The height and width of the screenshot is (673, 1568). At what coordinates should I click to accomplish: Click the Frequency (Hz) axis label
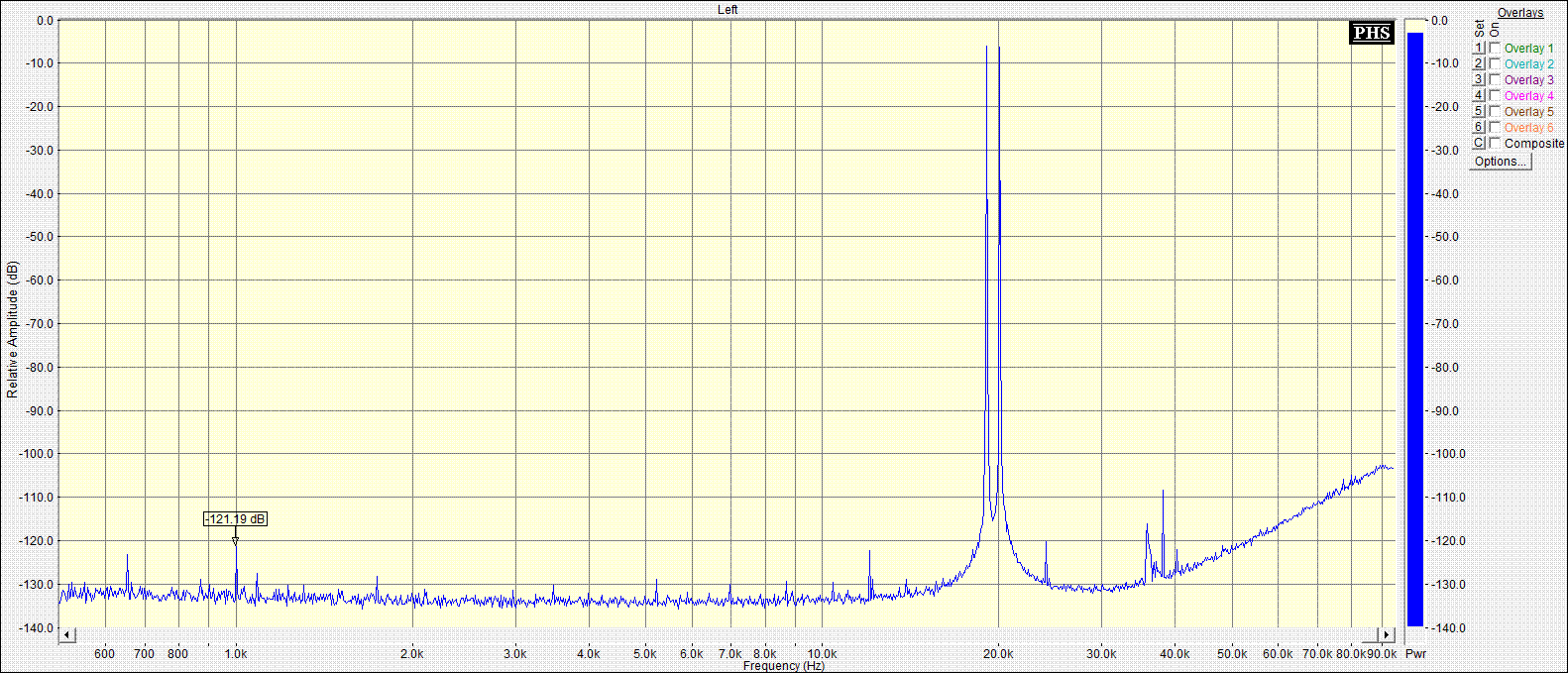coord(784,666)
